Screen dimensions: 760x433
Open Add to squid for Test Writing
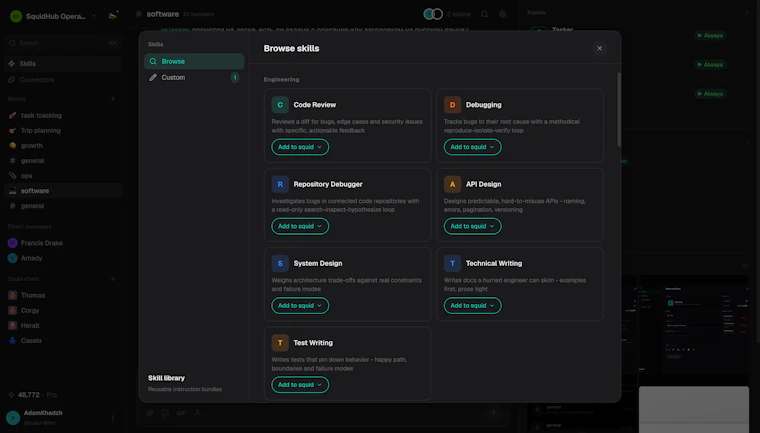(x=300, y=385)
